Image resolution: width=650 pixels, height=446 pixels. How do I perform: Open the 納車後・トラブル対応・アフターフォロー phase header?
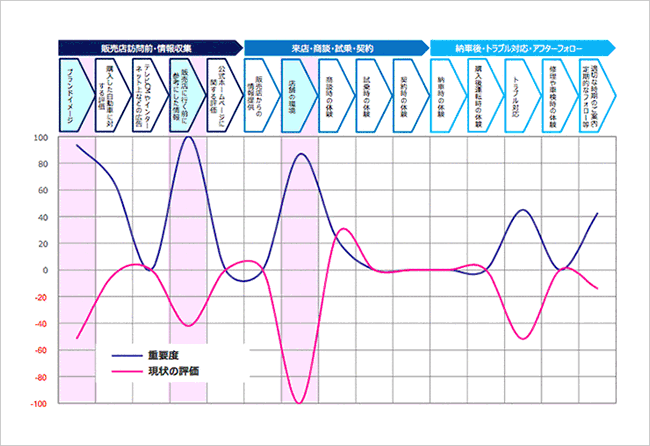[x=520, y=47]
